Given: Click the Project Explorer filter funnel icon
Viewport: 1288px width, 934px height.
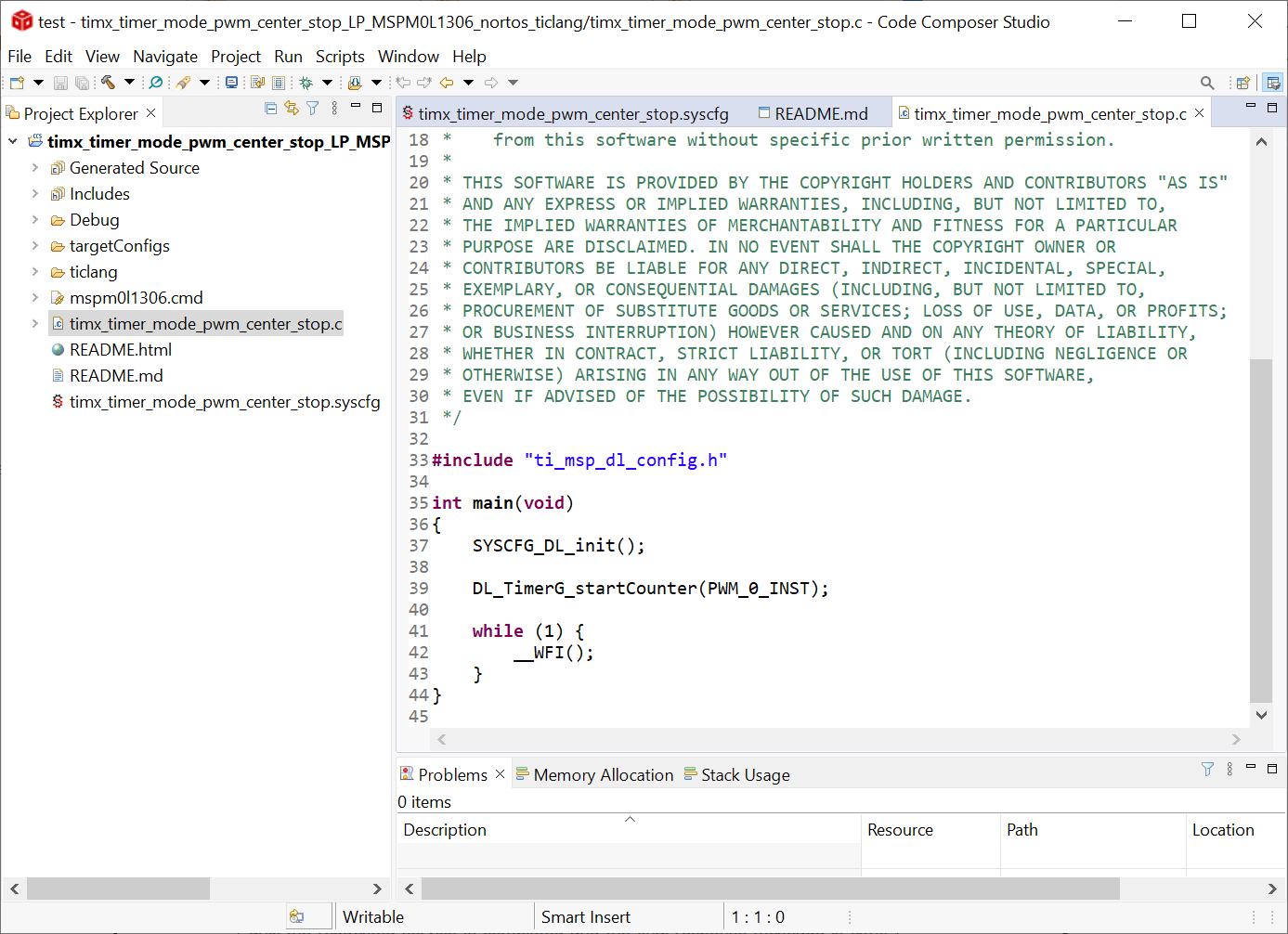Looking at the screenshot, I should tap(313, 109).
